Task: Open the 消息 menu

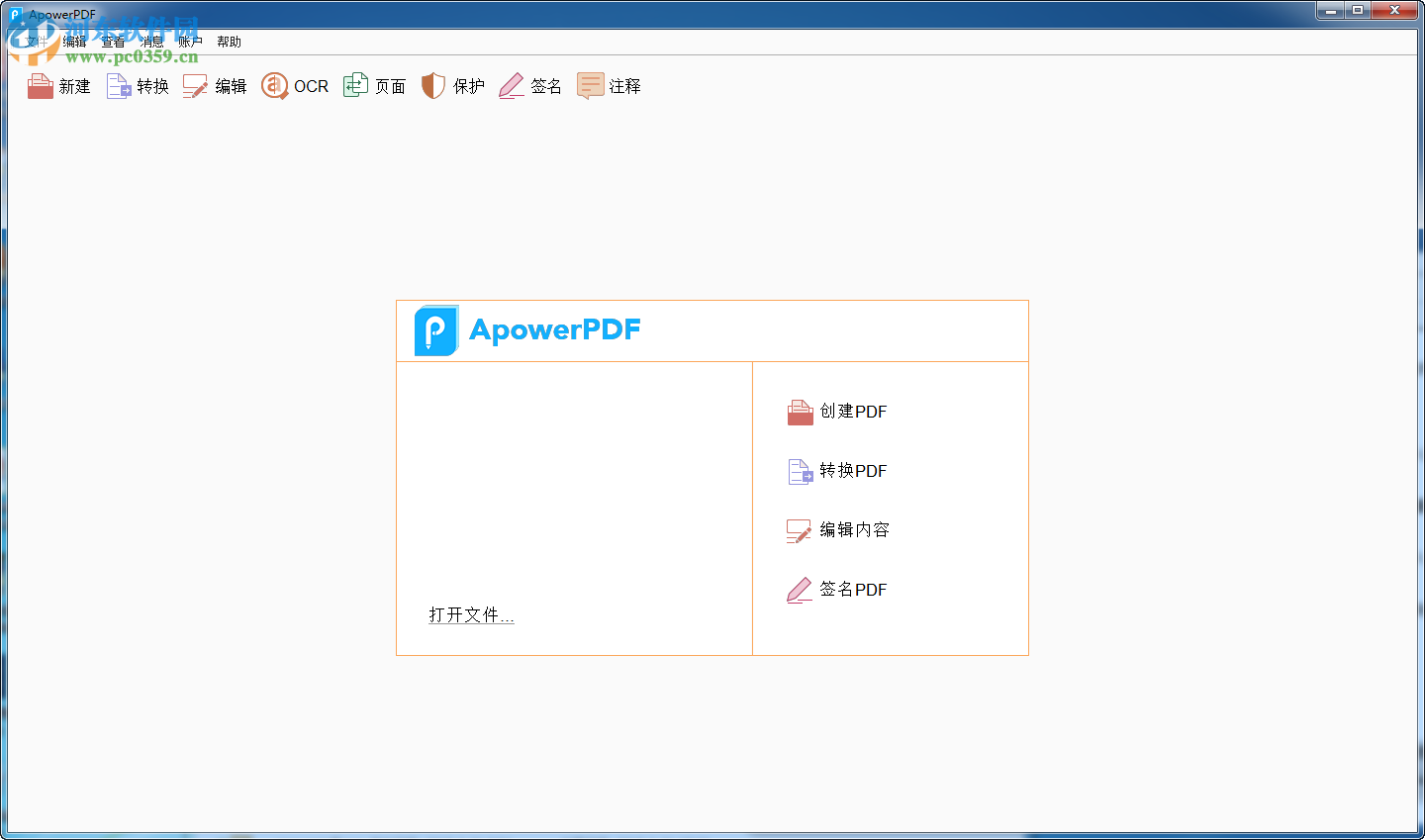Action: (x=150, y=42)
